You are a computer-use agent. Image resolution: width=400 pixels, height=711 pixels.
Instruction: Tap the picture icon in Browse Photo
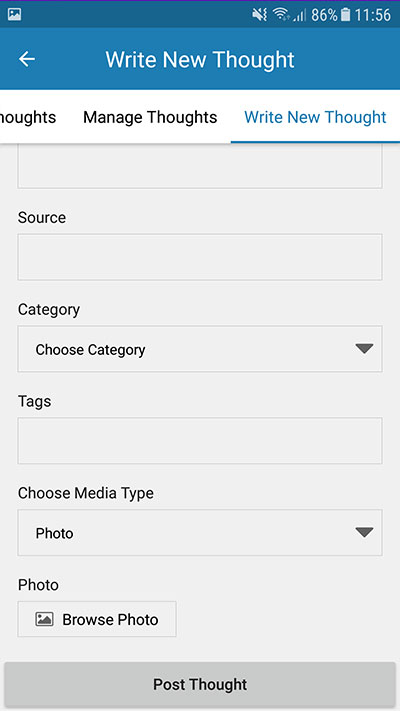click(x=44, y=619)
